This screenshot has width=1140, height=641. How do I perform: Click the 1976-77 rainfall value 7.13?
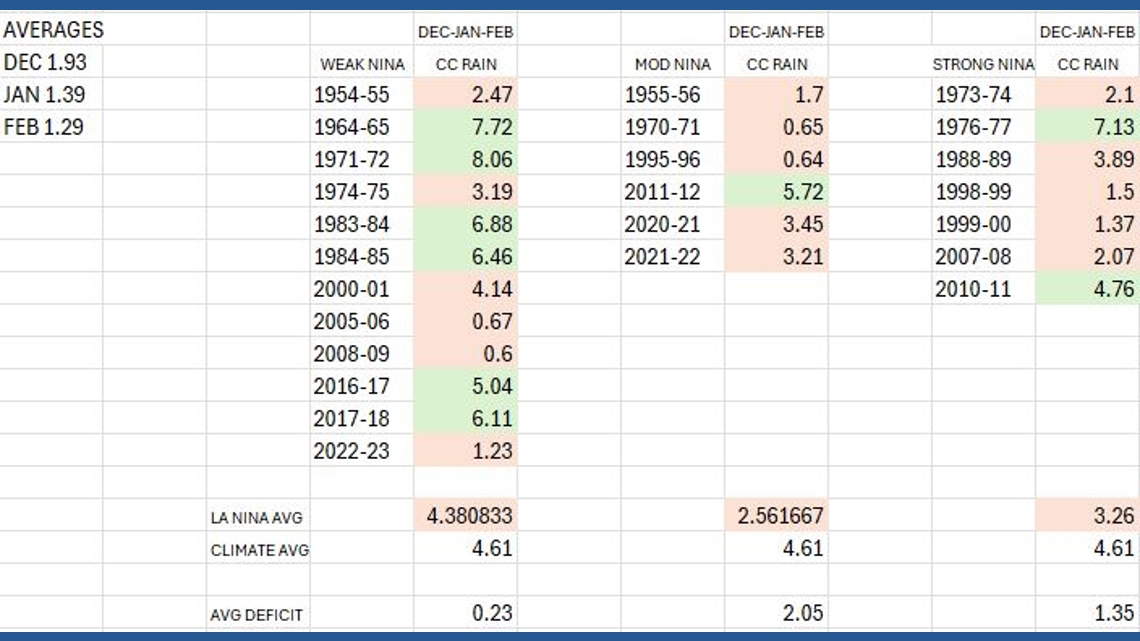1088,127
